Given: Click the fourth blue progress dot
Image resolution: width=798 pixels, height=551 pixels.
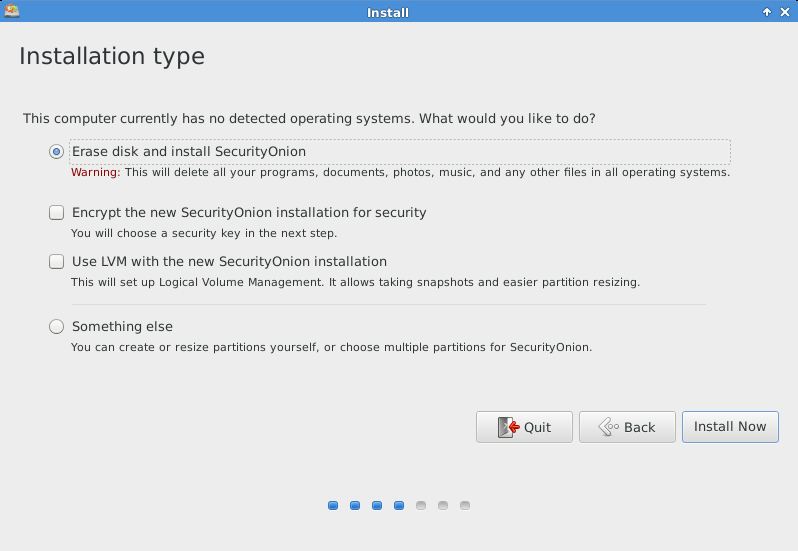Looking at the screenshot, I should pos(399,506).
